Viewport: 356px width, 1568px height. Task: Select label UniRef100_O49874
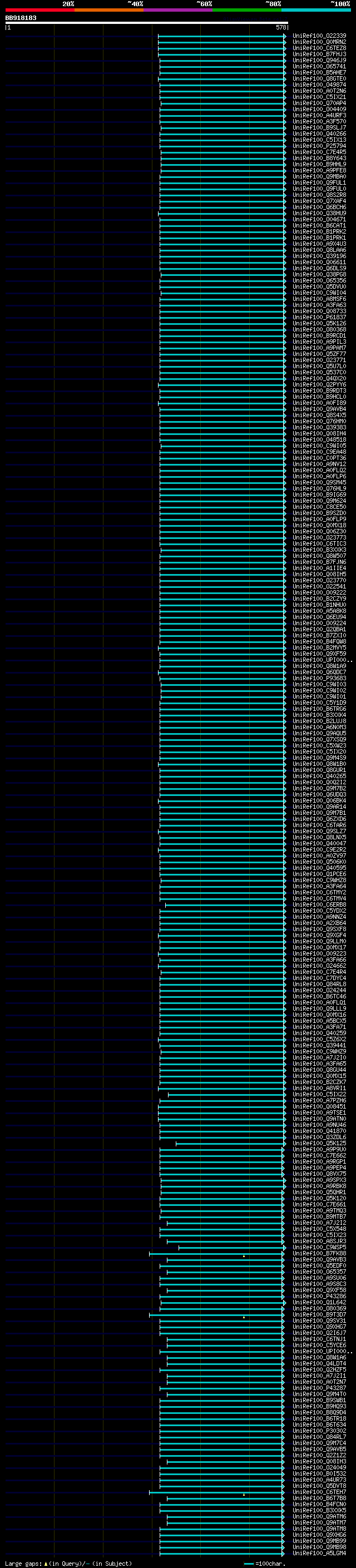click(x=319, y=85)
